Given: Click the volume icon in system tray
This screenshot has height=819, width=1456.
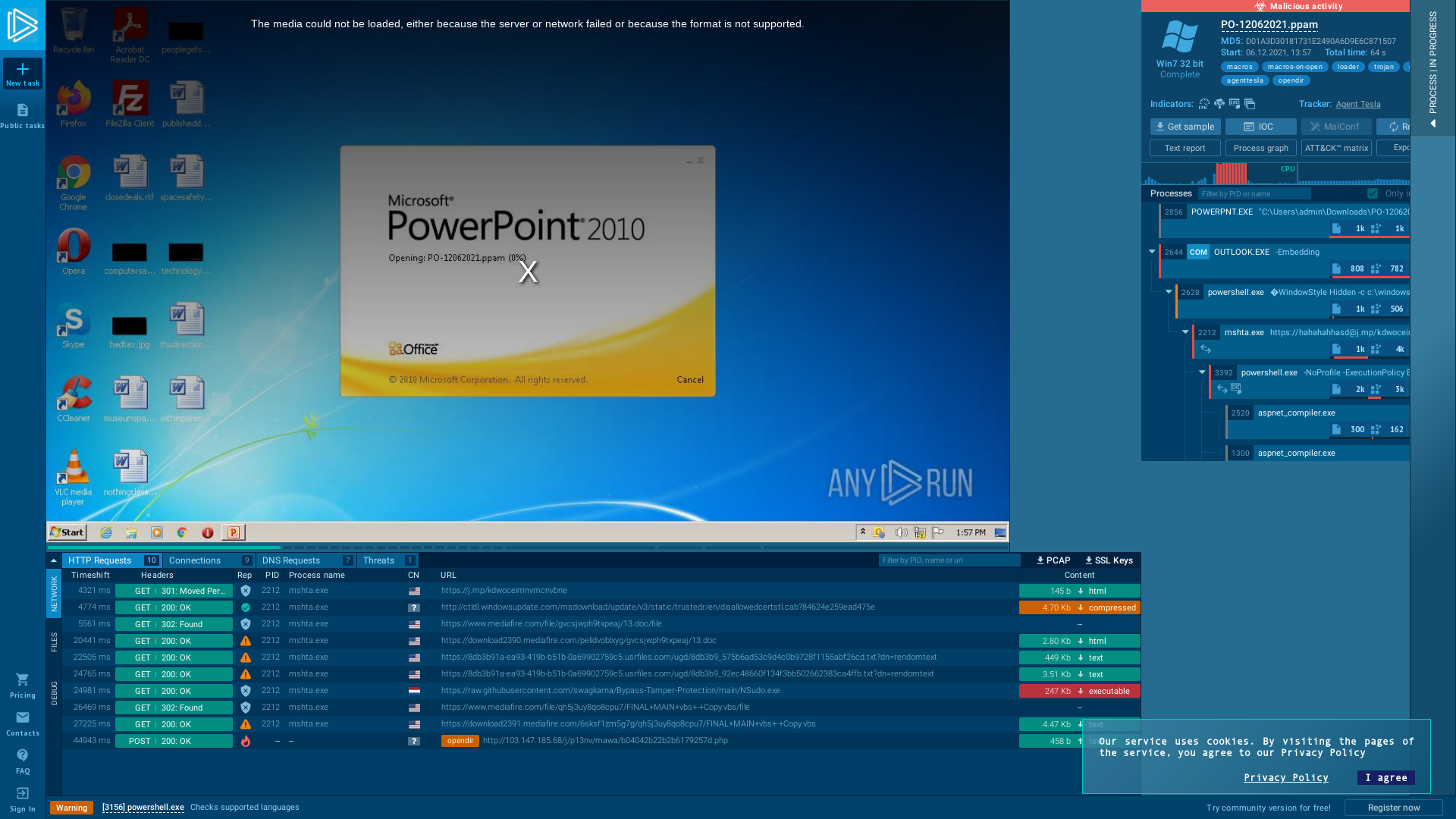Looking at the screenshot, I should (901, 532).
